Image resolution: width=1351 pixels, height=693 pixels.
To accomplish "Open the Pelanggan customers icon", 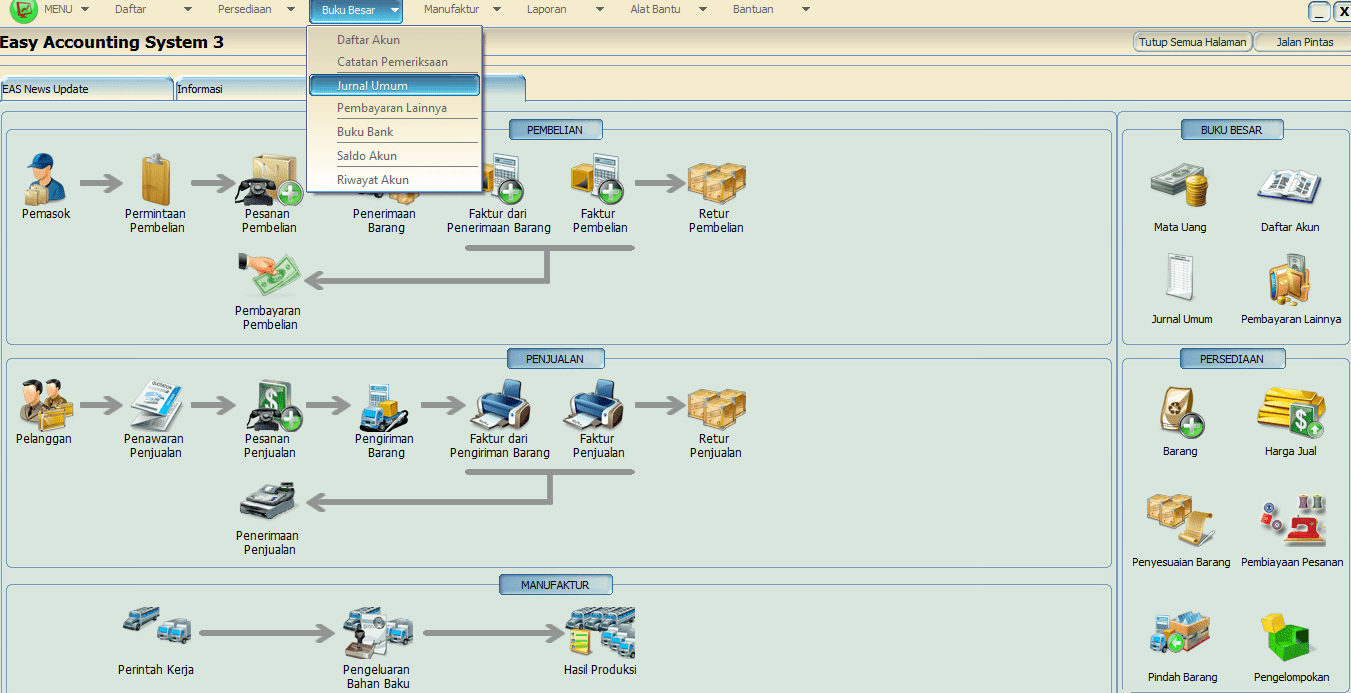I will 44,404.
